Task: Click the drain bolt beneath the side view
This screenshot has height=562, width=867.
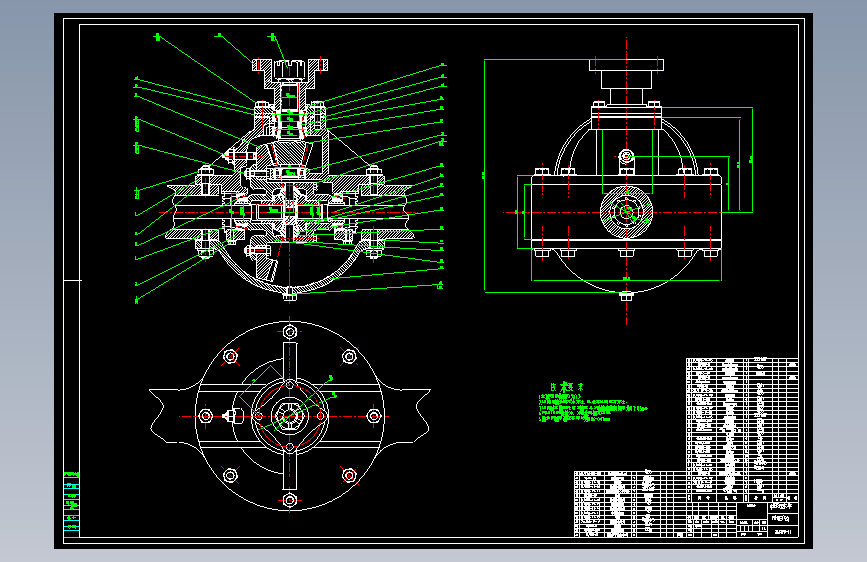Action: tap(626, 296)
